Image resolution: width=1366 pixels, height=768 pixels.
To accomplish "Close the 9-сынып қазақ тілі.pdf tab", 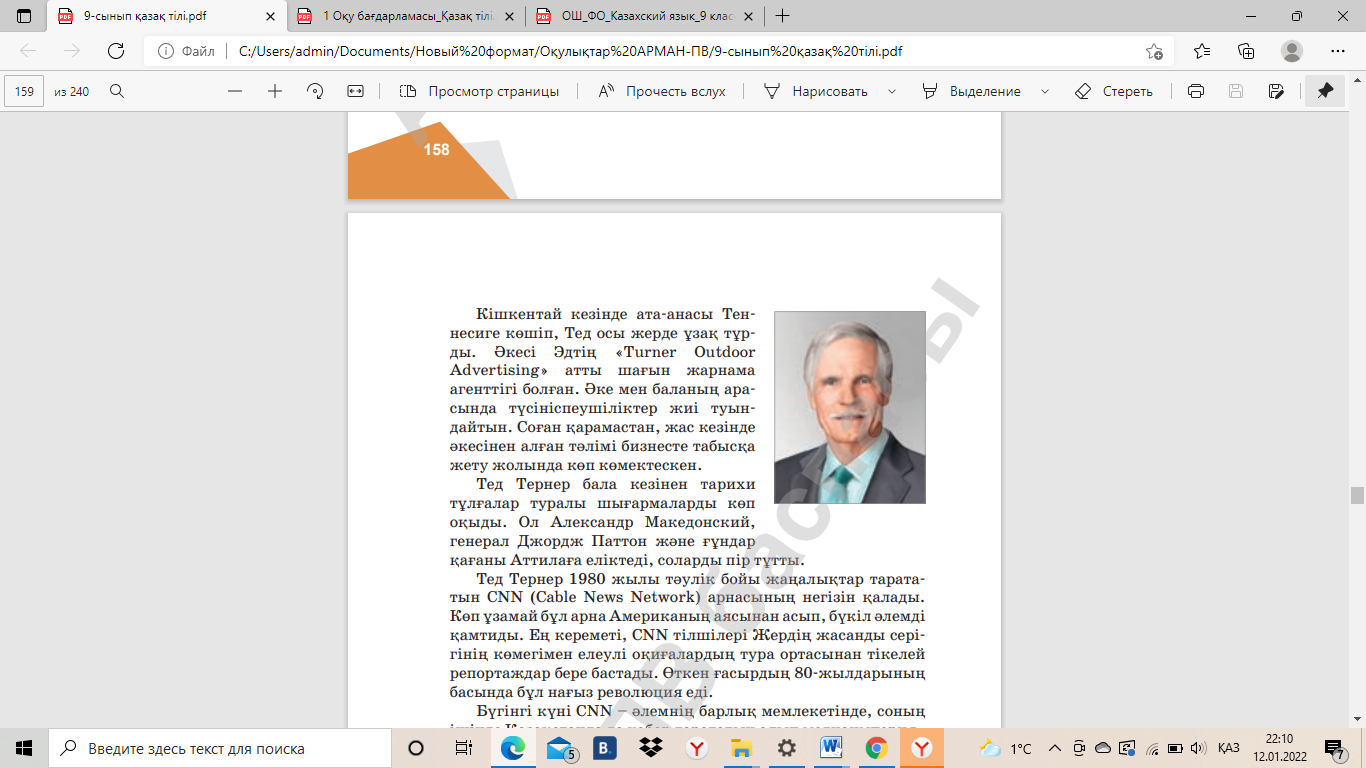I will coord(269,16).
